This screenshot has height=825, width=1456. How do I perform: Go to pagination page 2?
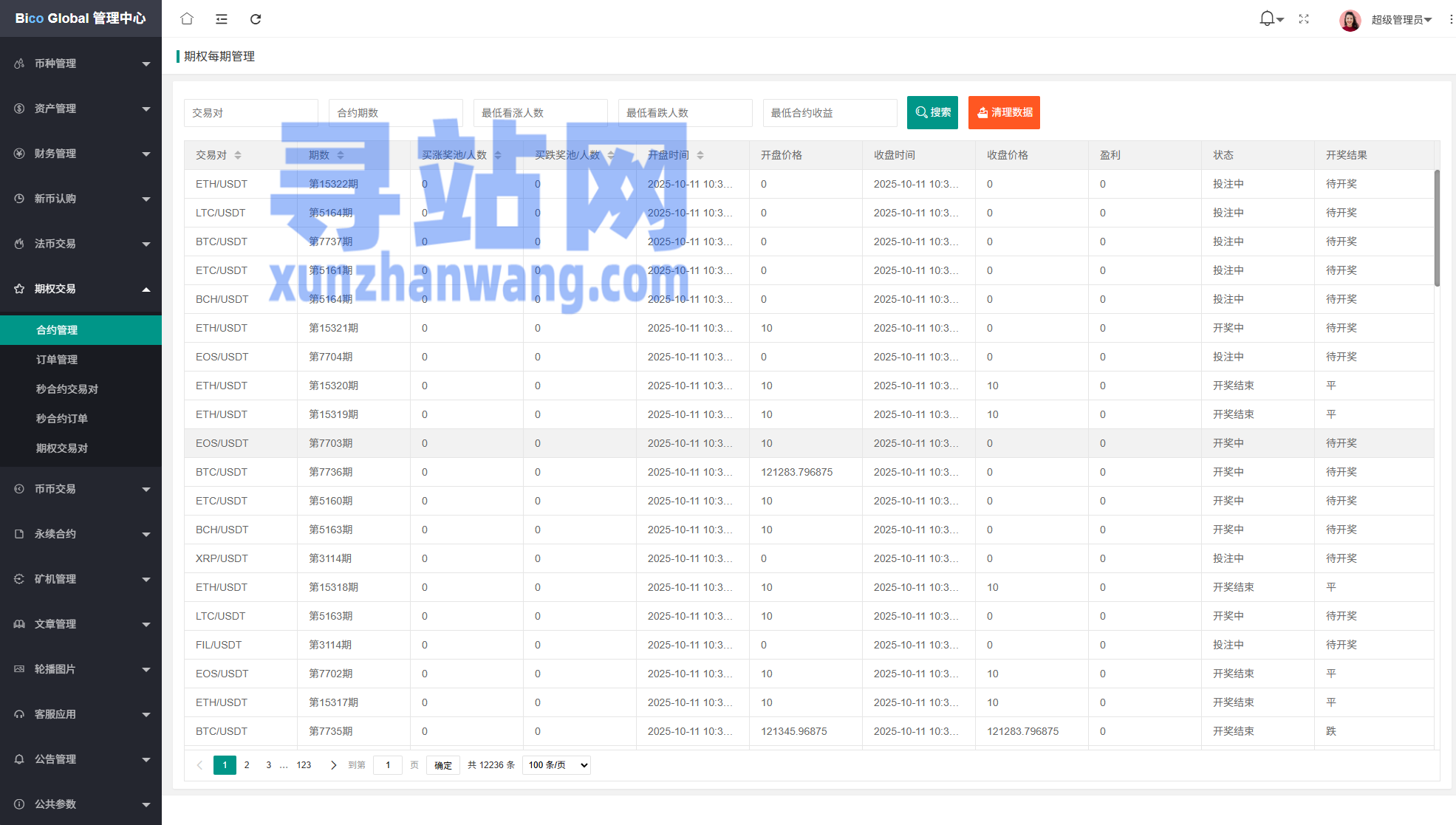coord(247,765)
